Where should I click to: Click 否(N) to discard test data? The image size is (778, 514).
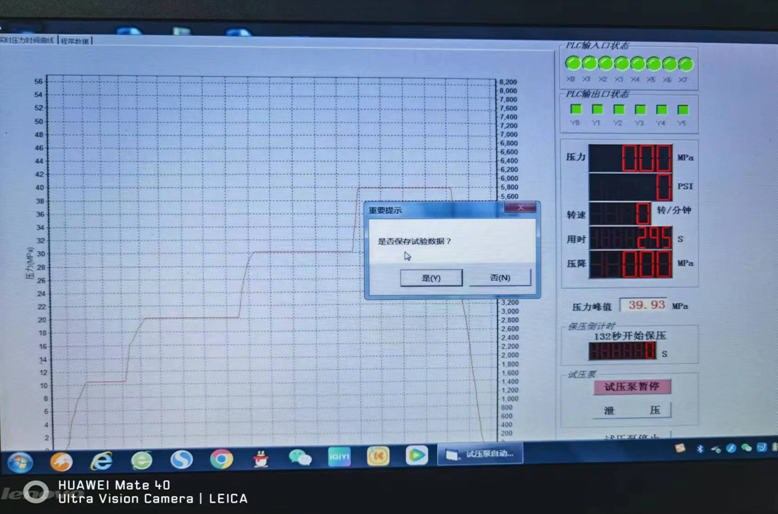pyautogui.click(x=500, y=278)
